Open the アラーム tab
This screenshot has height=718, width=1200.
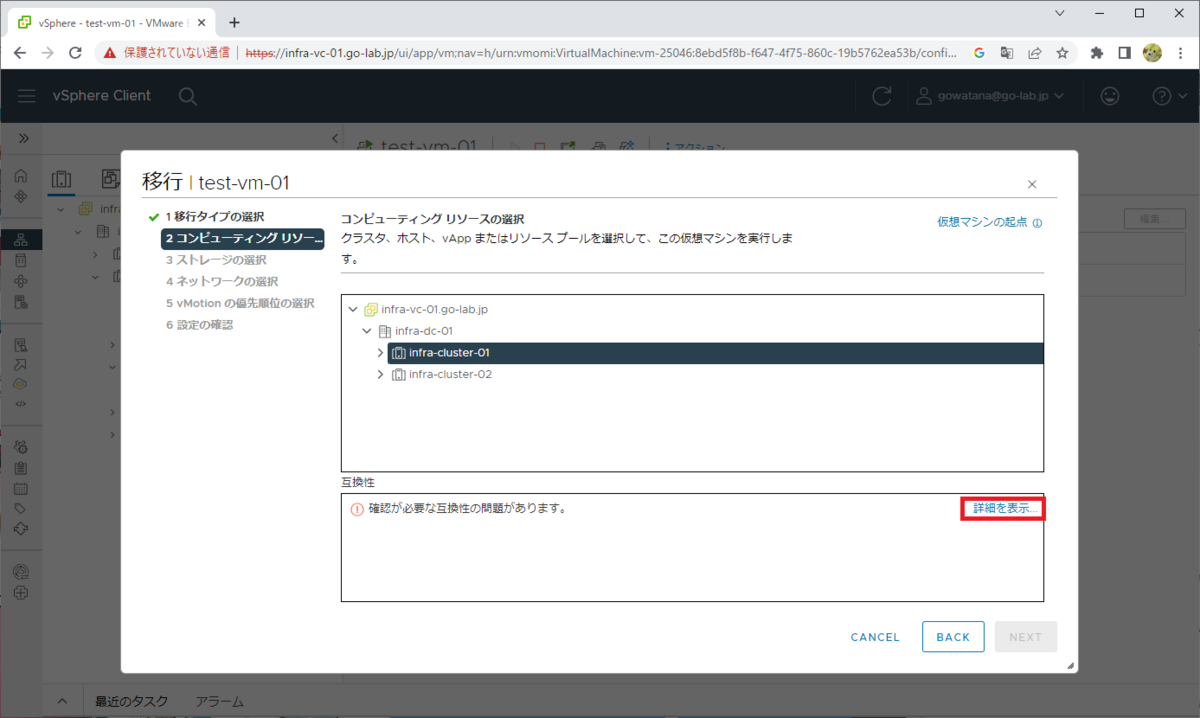(219, 702)
